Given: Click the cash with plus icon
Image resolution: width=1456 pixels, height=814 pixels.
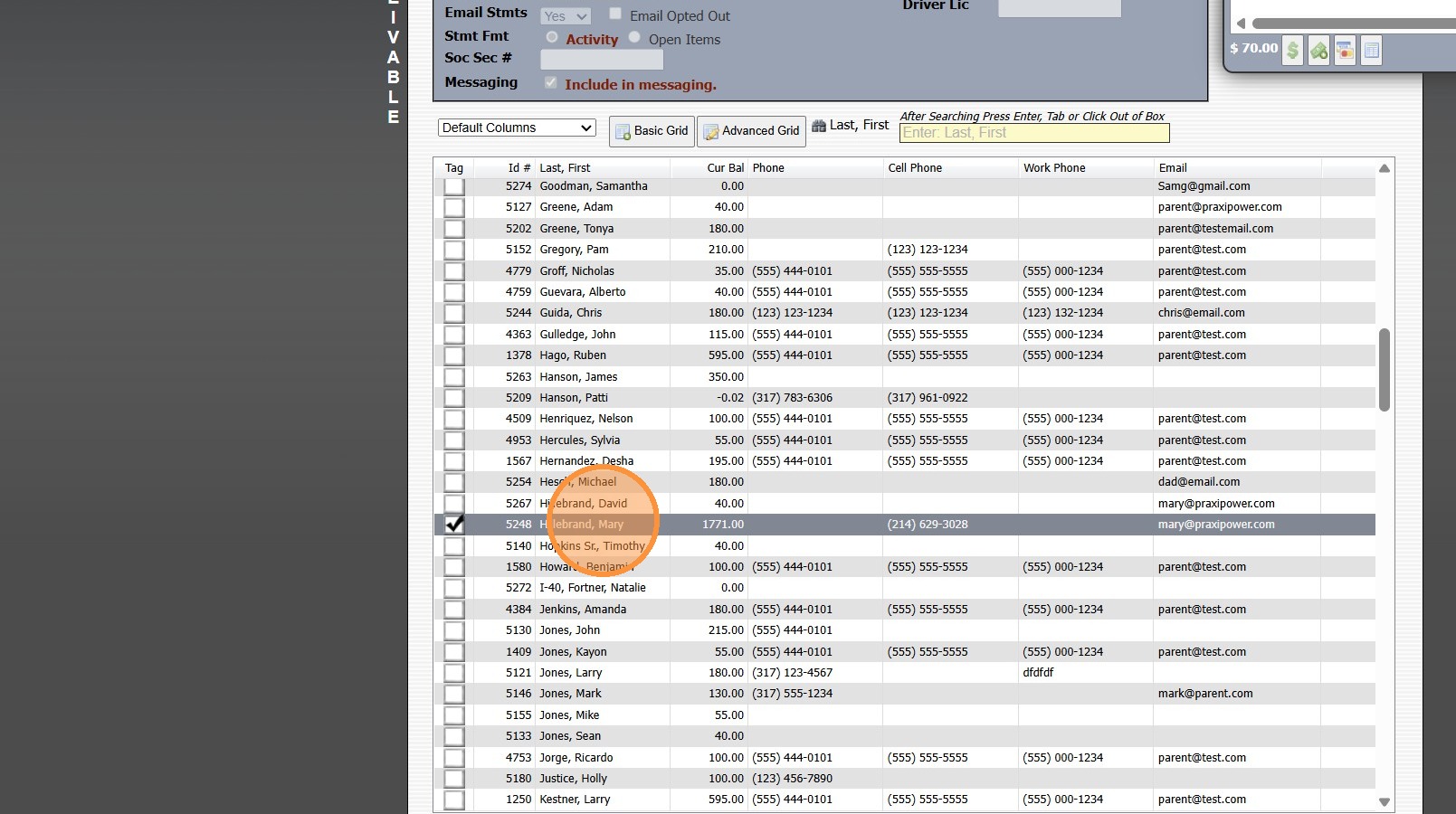Looking at the screenshot, I should coord(1319,51).
